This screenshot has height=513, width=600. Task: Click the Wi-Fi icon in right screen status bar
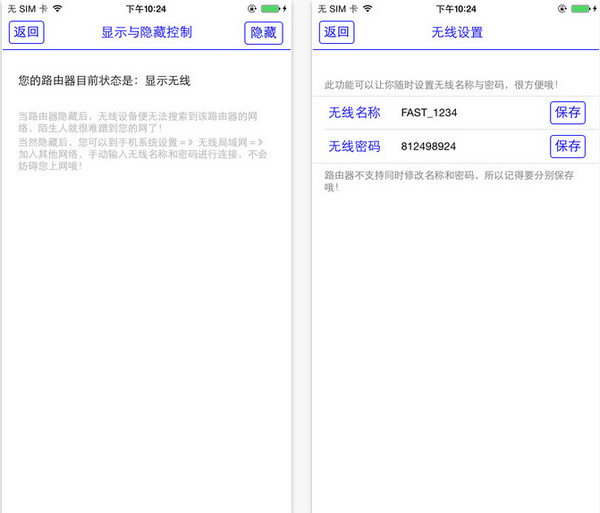pyautogui.click(x=368, y=8)
